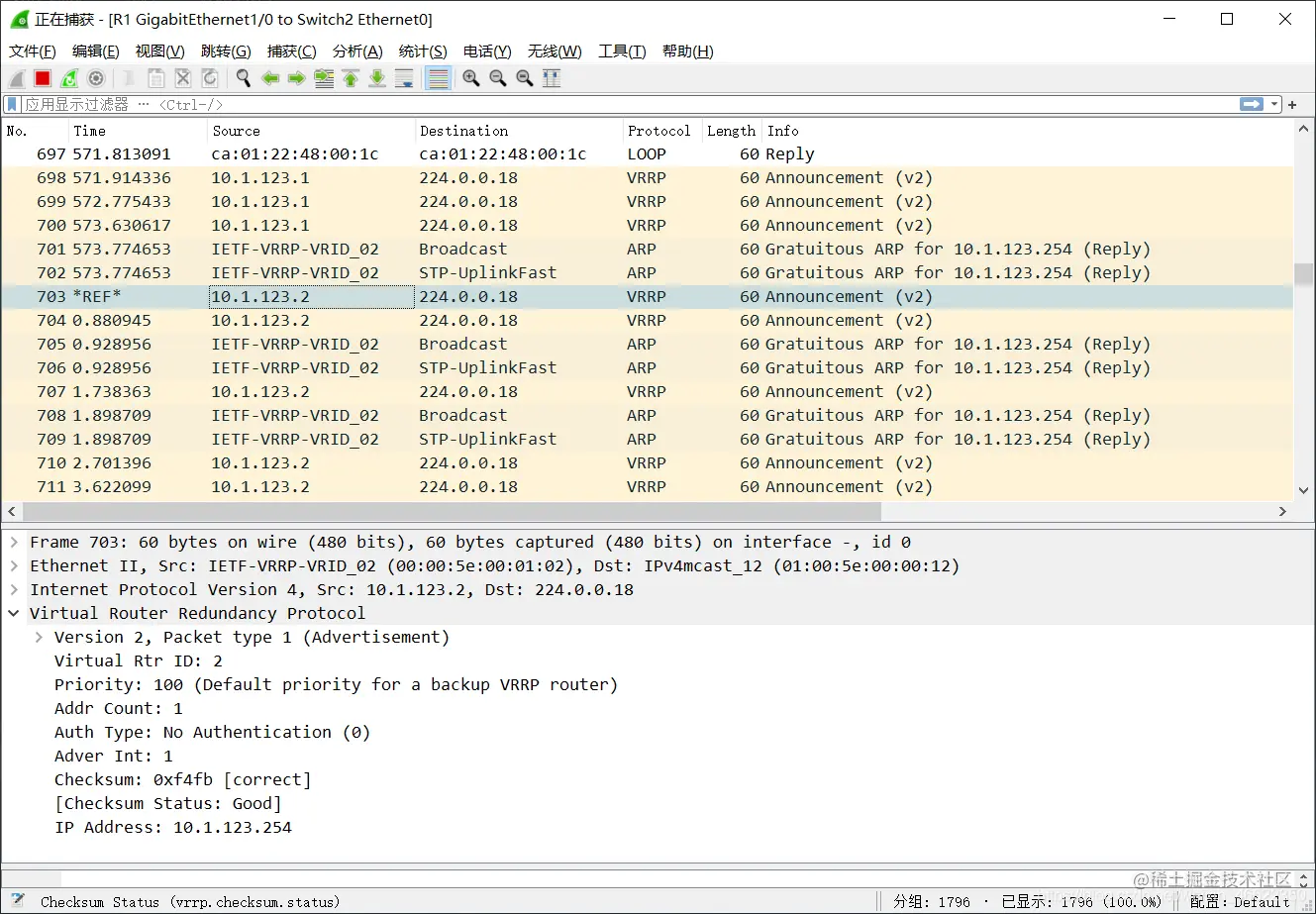Zoom out on packet text

coord(498,78)
